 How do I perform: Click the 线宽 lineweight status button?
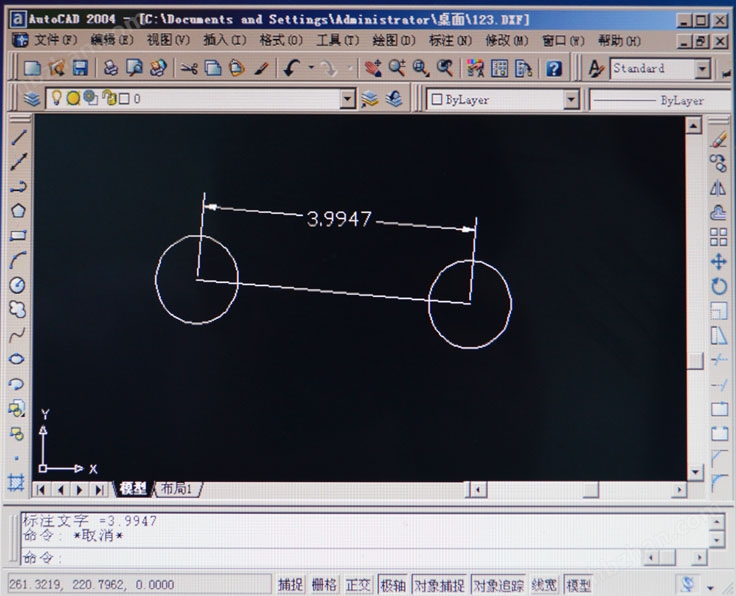click(544, 585)
